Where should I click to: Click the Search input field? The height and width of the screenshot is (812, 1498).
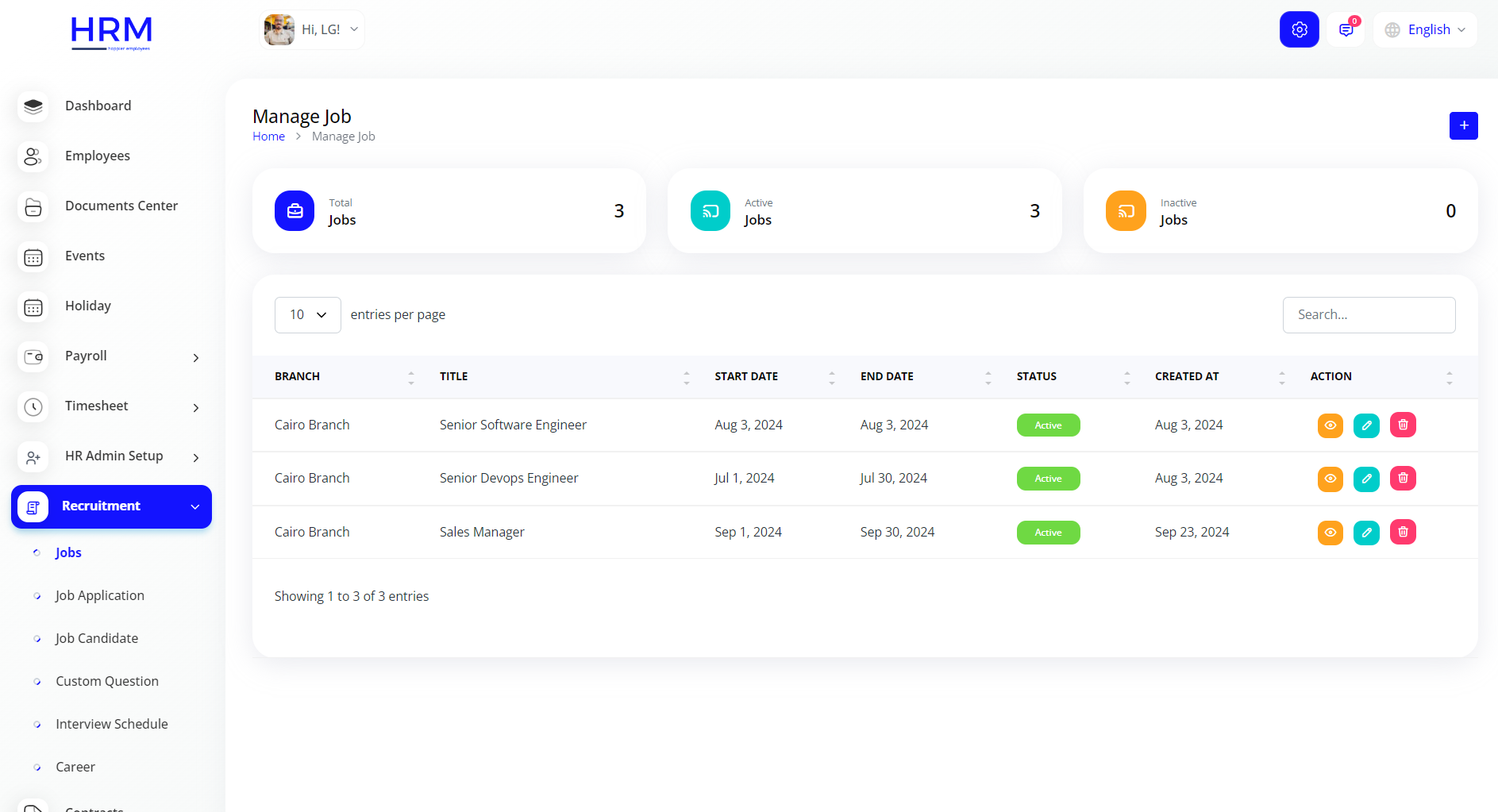1369,315
